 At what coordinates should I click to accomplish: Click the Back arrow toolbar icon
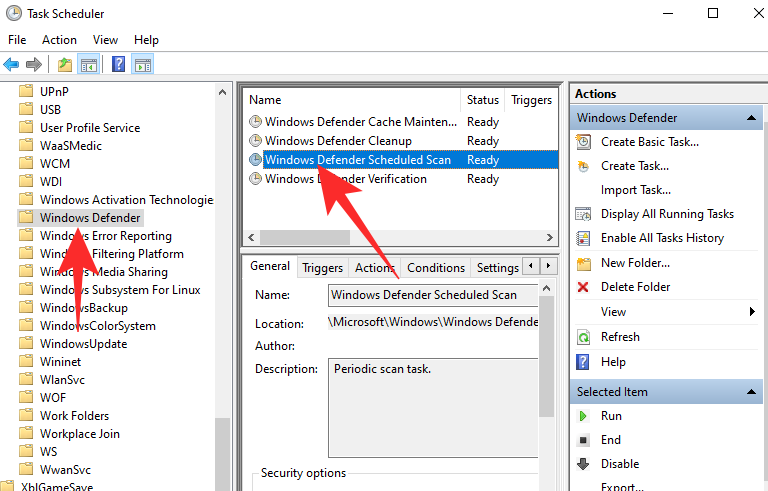pyautogui.click(x=11, y=64)
